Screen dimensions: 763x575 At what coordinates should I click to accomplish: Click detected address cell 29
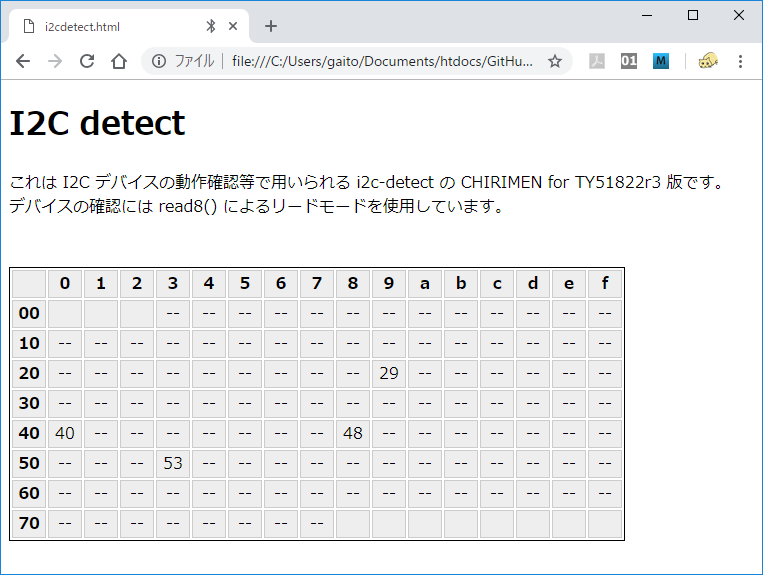pos(389,373)
